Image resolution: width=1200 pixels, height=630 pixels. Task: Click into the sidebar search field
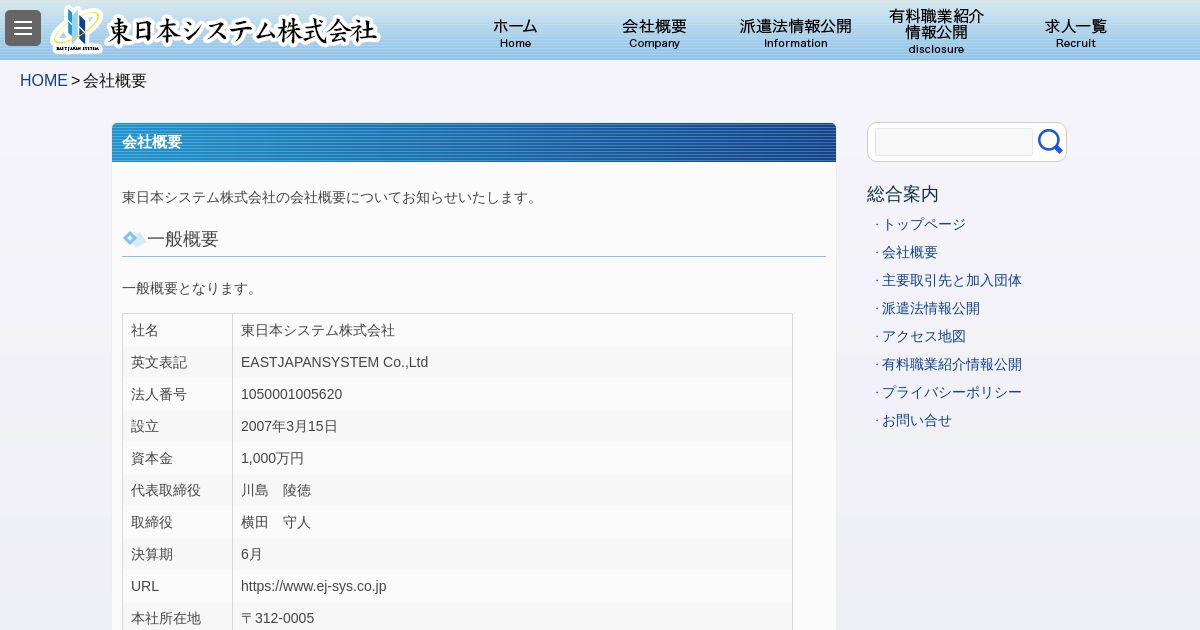(954, 142)
